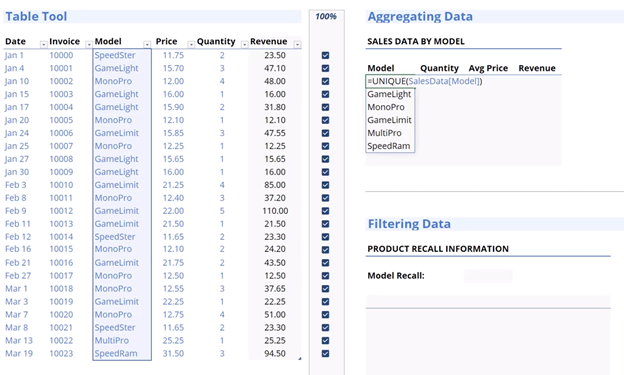
Task: Open the Invoice column filter dropdown
Action: 89,45
